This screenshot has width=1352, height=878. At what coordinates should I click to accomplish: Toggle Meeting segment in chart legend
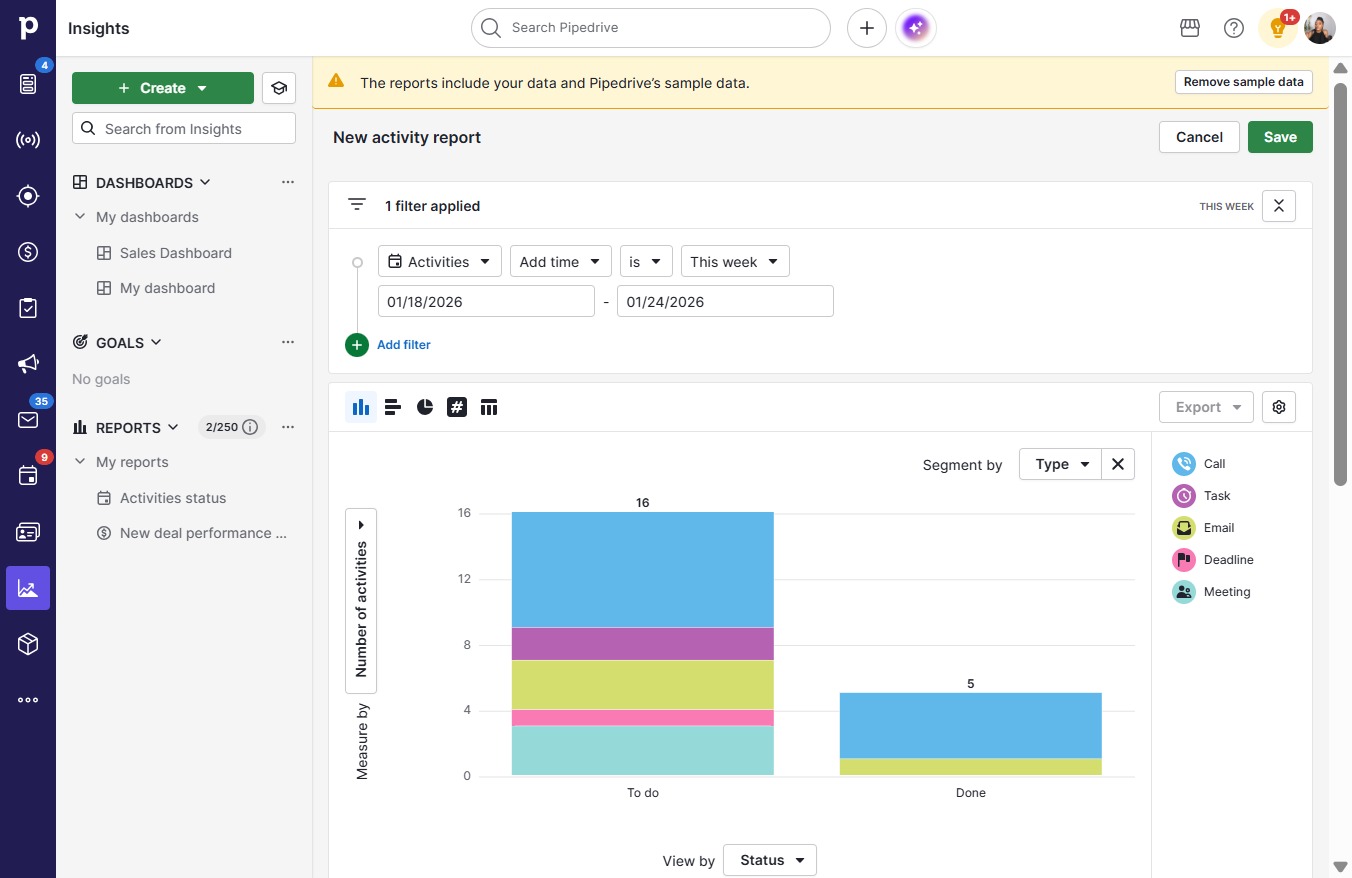pos(1211,592)
